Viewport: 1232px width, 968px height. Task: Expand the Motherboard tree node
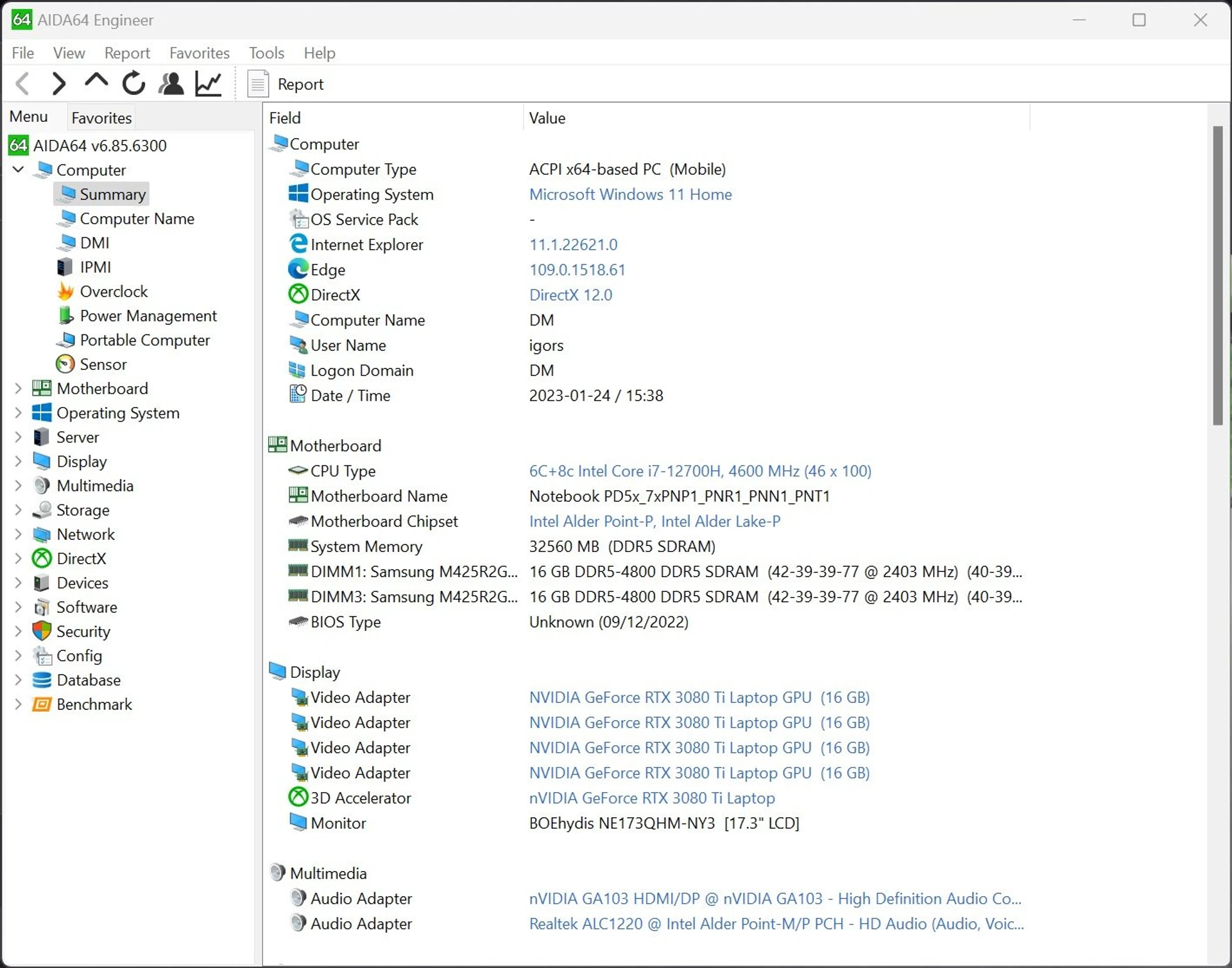click(18, 388)
